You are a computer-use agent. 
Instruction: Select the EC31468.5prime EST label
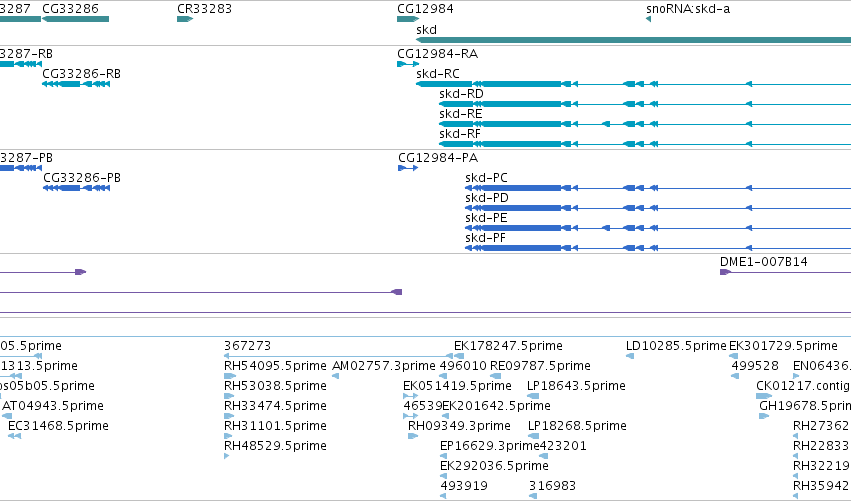58,426
